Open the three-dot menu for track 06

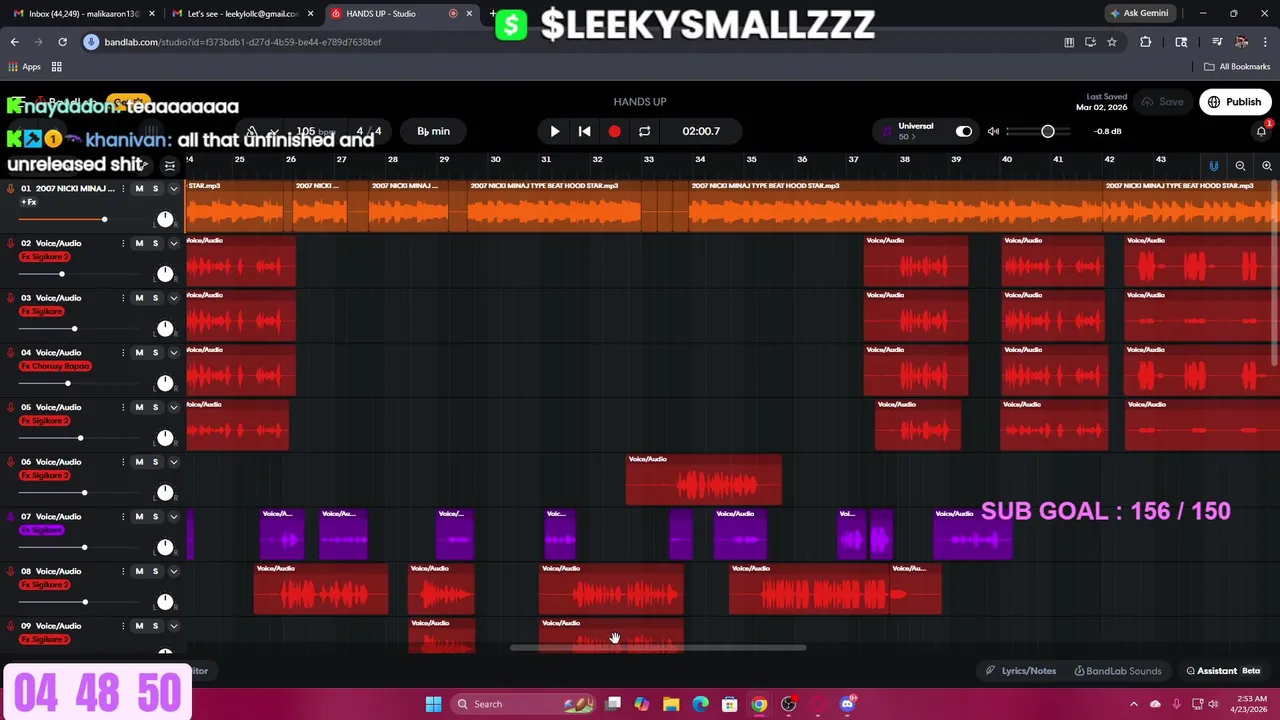pos(123,462)
